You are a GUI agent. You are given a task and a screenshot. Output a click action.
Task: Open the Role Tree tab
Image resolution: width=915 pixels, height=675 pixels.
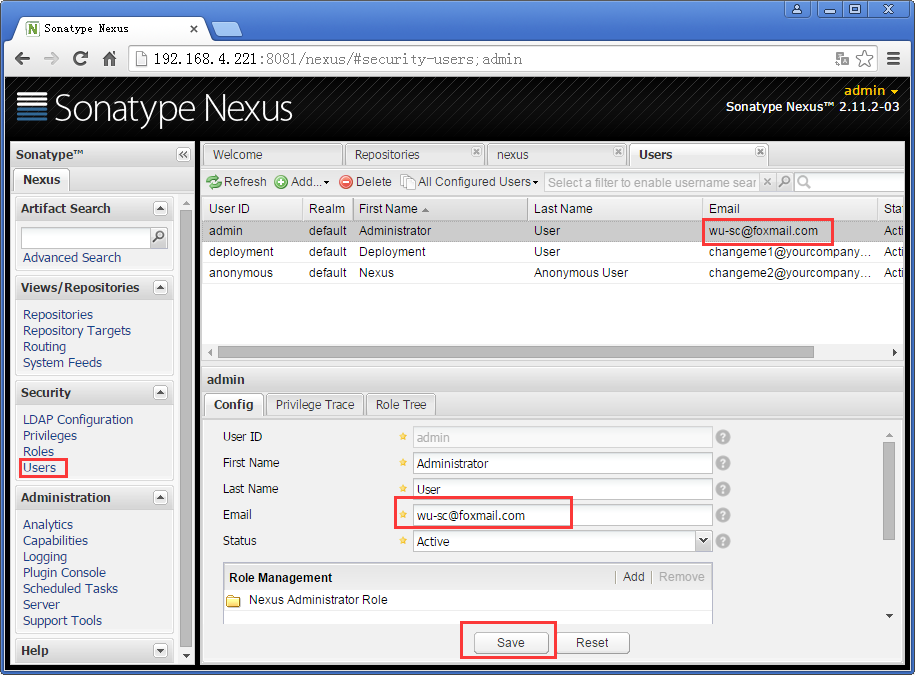point(401,404)
